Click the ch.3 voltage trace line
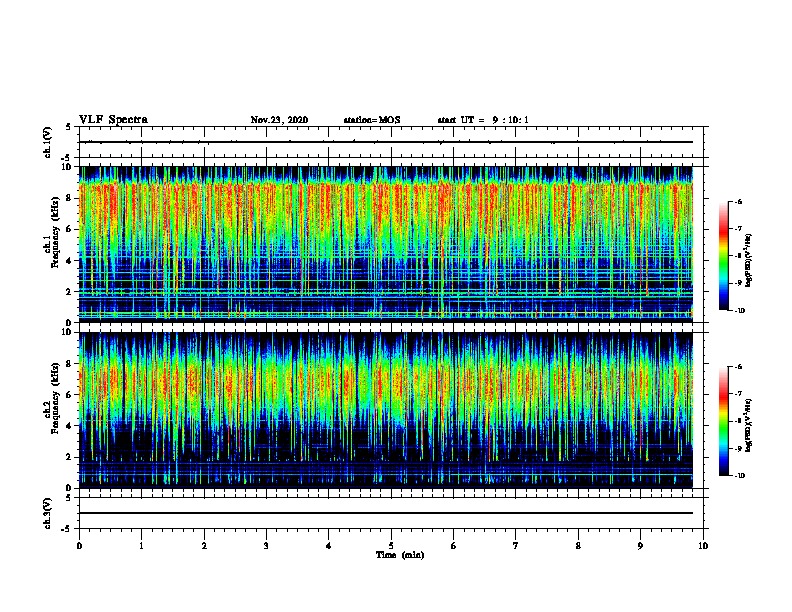The image size is (792, 612). pos(386,513)
